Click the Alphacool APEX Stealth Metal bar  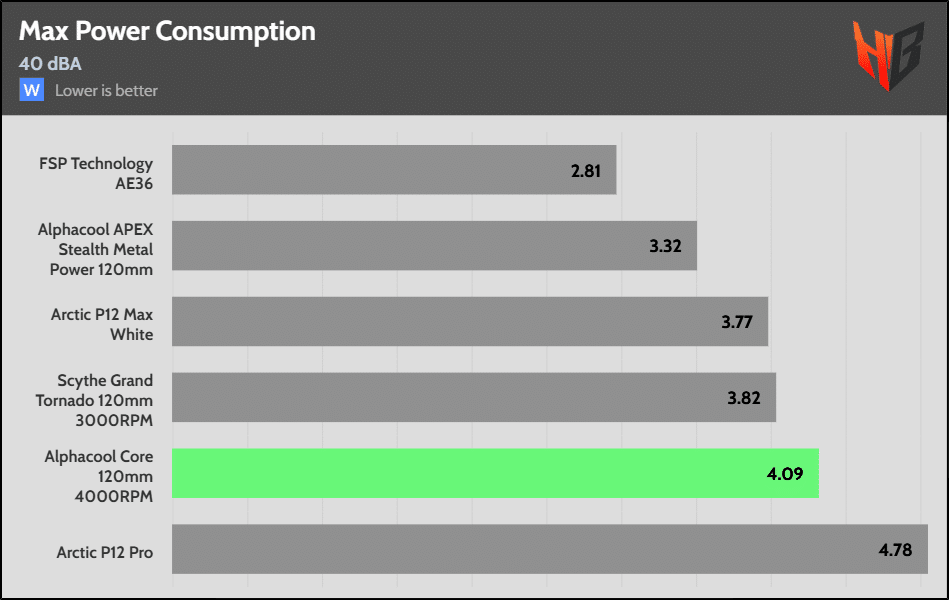coord(434,246)
